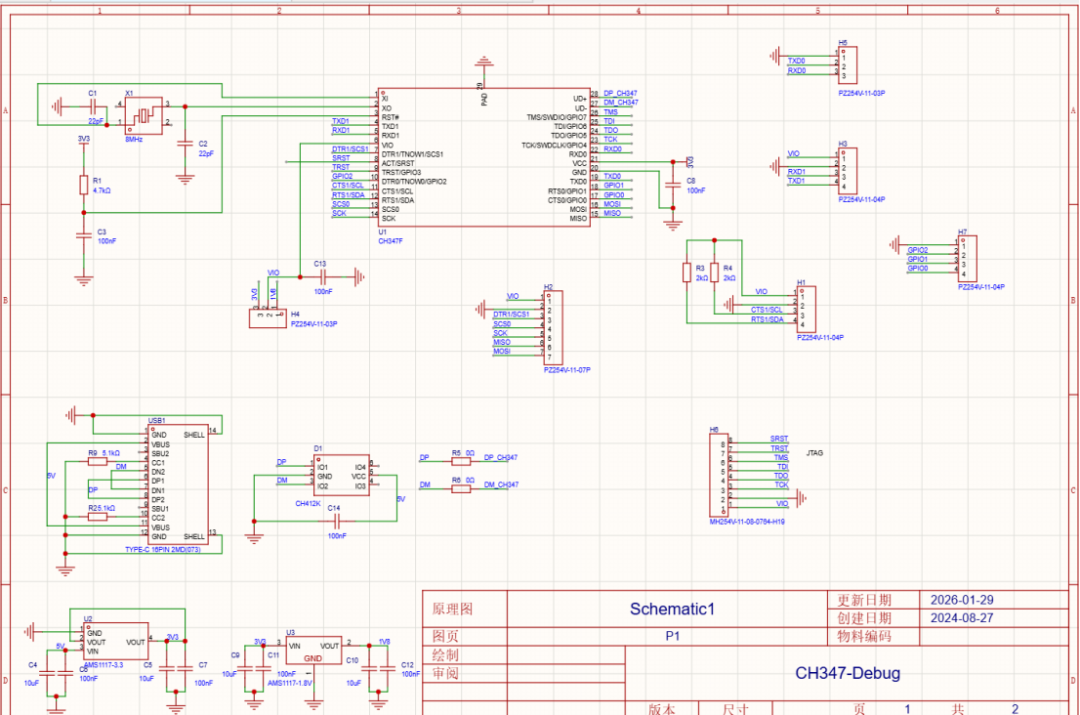Select capacitor C14 below D1
Image resolution: width=1080 pixels, height=715 pixels.
pyautogui.click(x=337, y=521)
